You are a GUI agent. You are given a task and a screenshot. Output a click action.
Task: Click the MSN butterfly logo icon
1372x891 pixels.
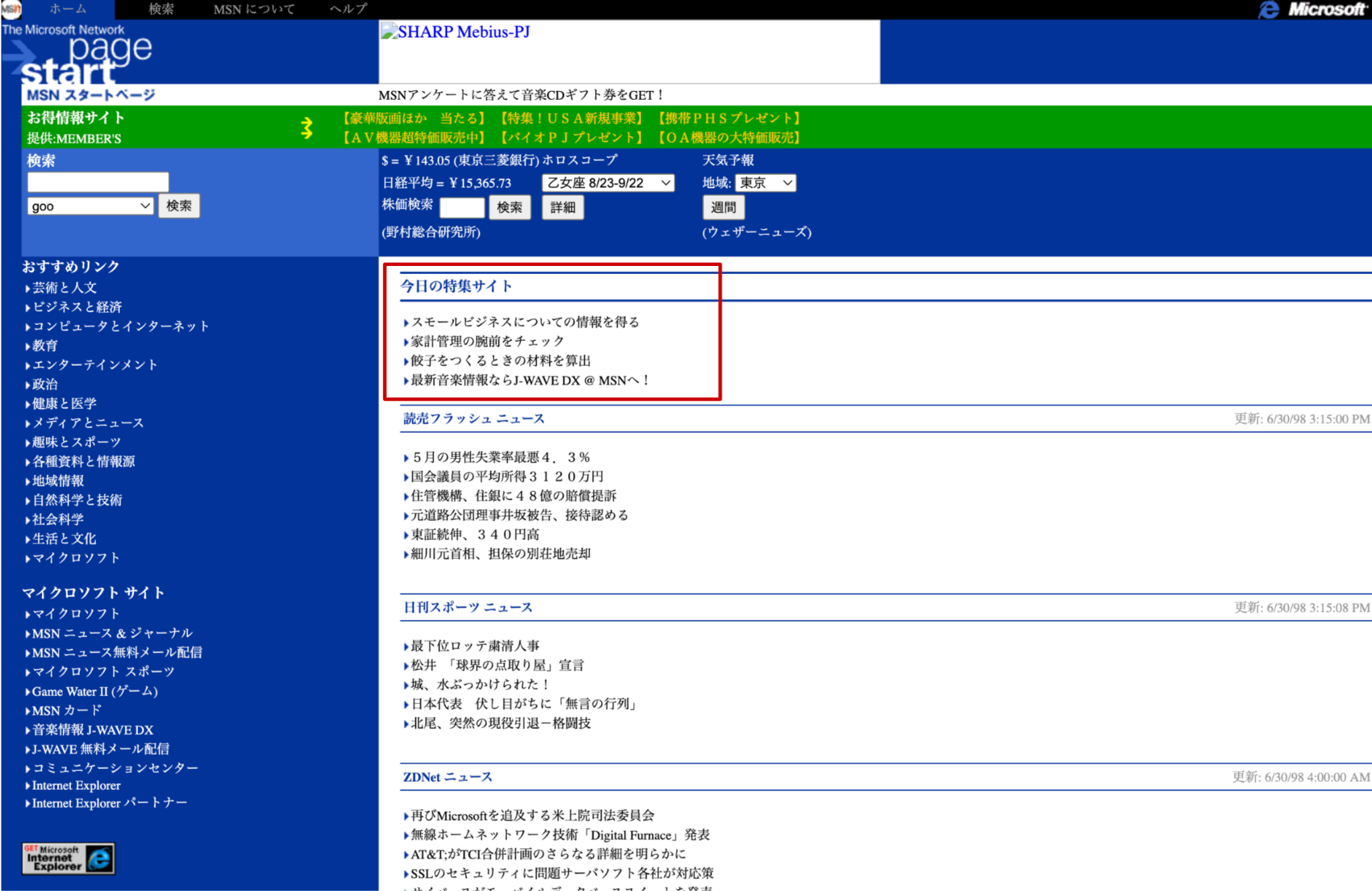tap(11, 9)
